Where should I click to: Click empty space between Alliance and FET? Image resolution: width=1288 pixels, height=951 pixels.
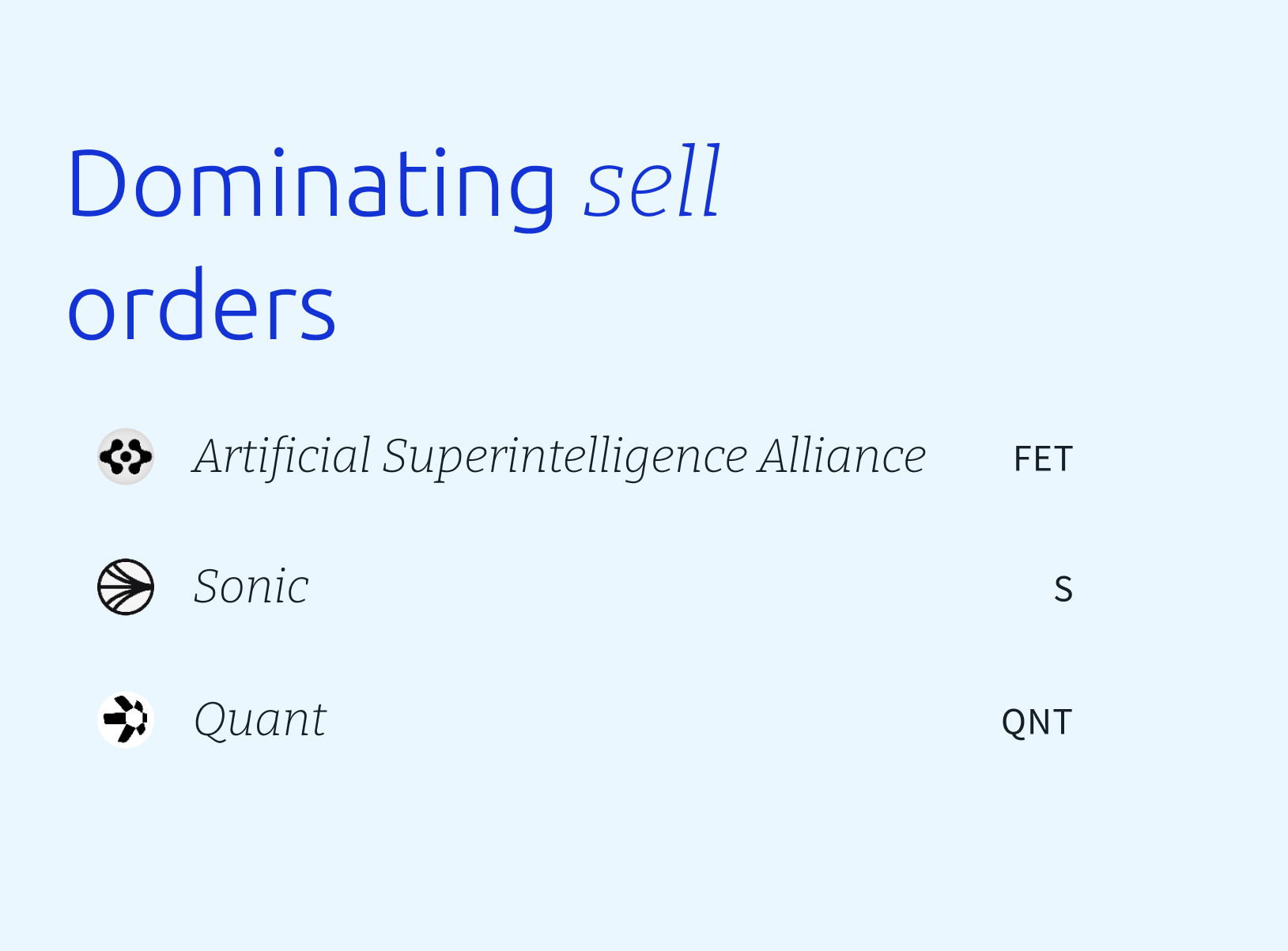pos(970,458)
